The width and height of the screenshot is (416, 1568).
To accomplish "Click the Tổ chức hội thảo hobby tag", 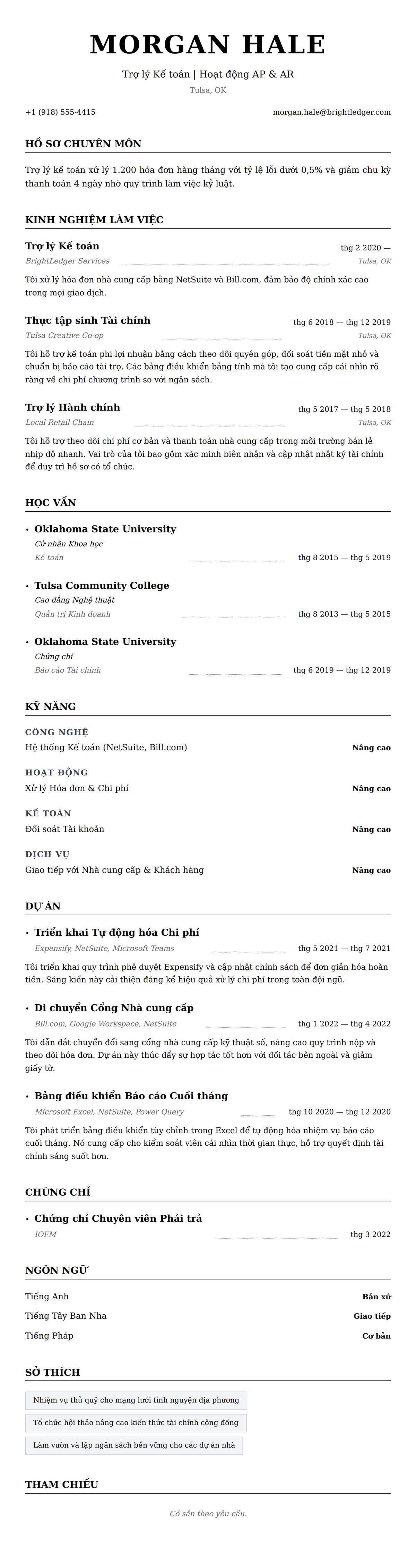I will pyautogui.click(x=136, y=1422).
